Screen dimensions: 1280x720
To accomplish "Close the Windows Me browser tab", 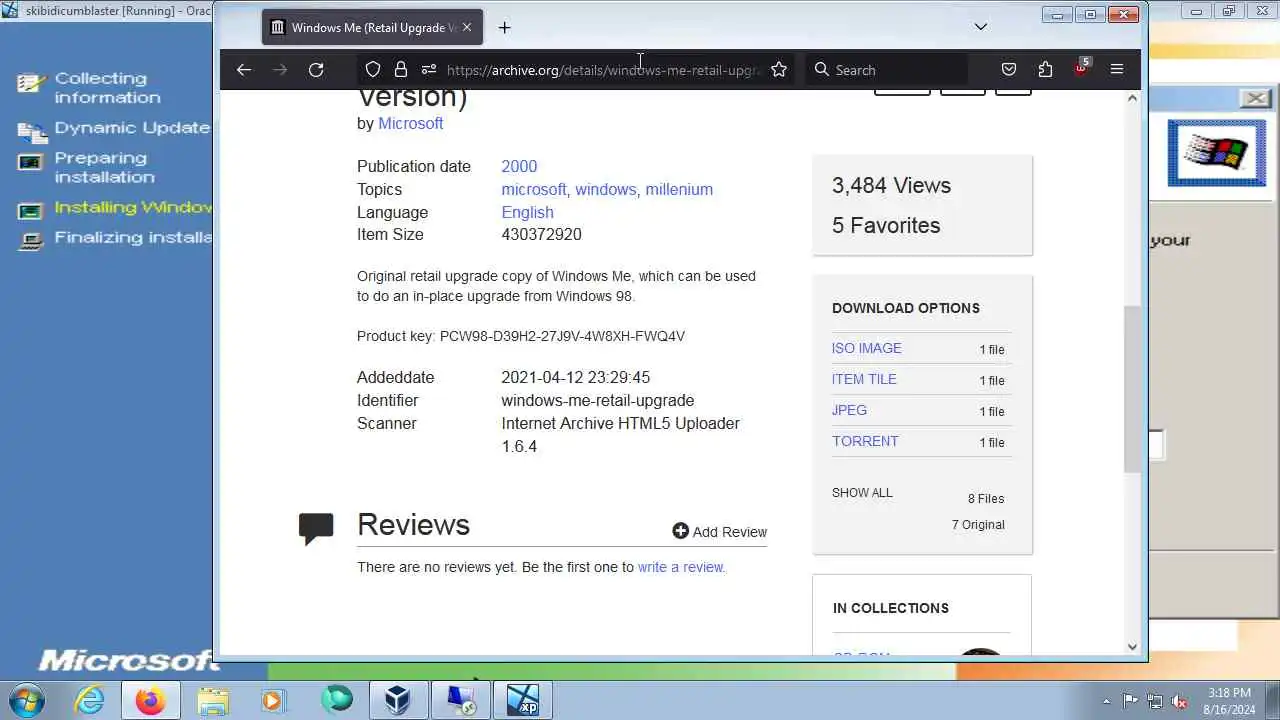I will click(466, 28).
